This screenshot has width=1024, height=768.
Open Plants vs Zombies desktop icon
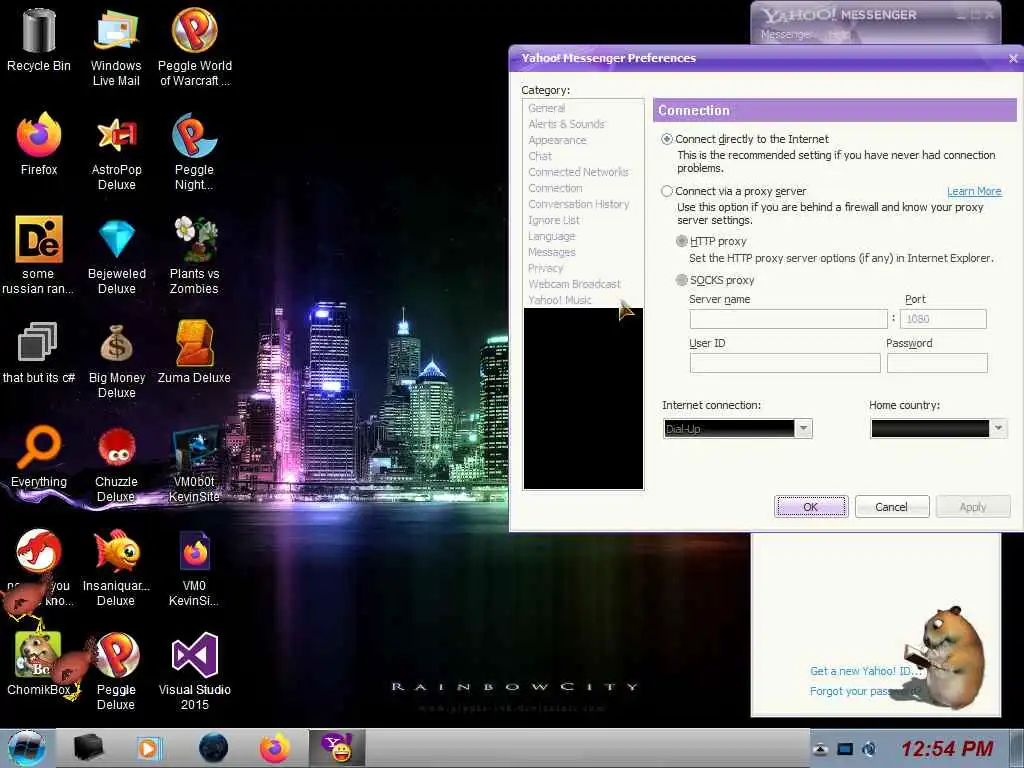tap(194, 255)
